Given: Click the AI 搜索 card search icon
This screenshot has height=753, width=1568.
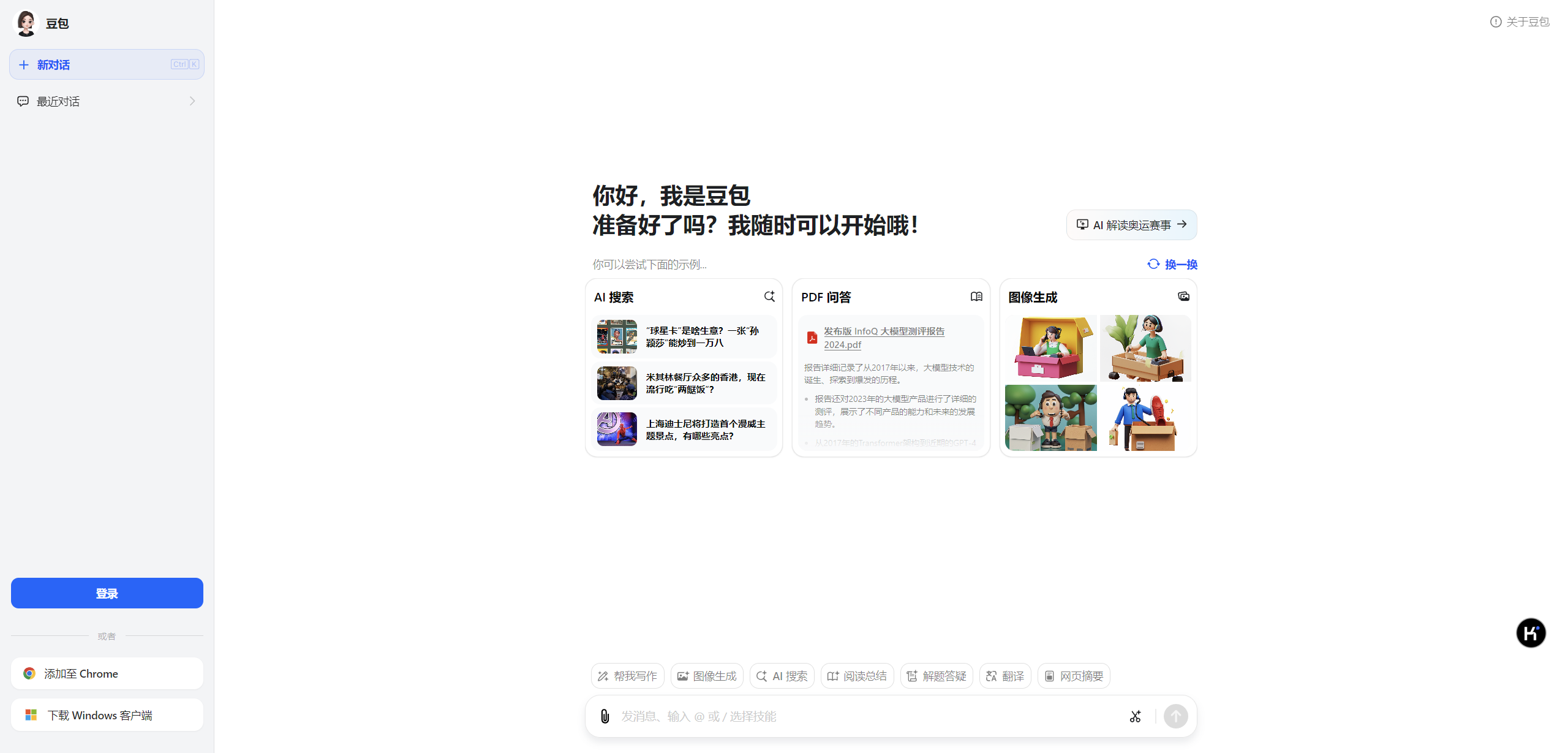Looking at the screenshot, I should click(769, 297).
